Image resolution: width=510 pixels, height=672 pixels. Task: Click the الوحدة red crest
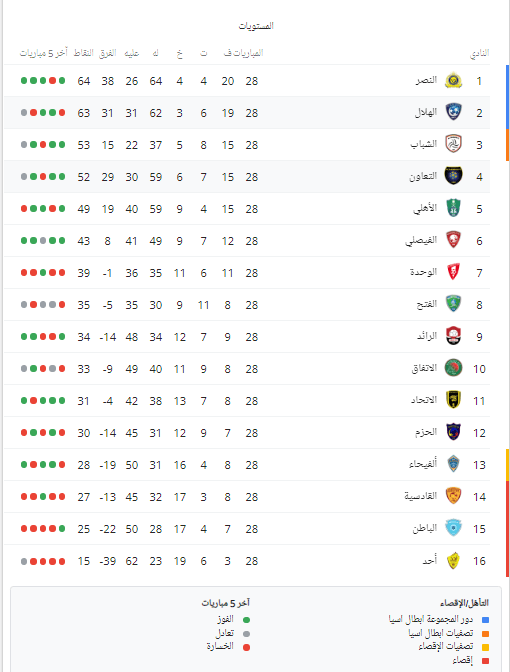click(x=453, y=272)
